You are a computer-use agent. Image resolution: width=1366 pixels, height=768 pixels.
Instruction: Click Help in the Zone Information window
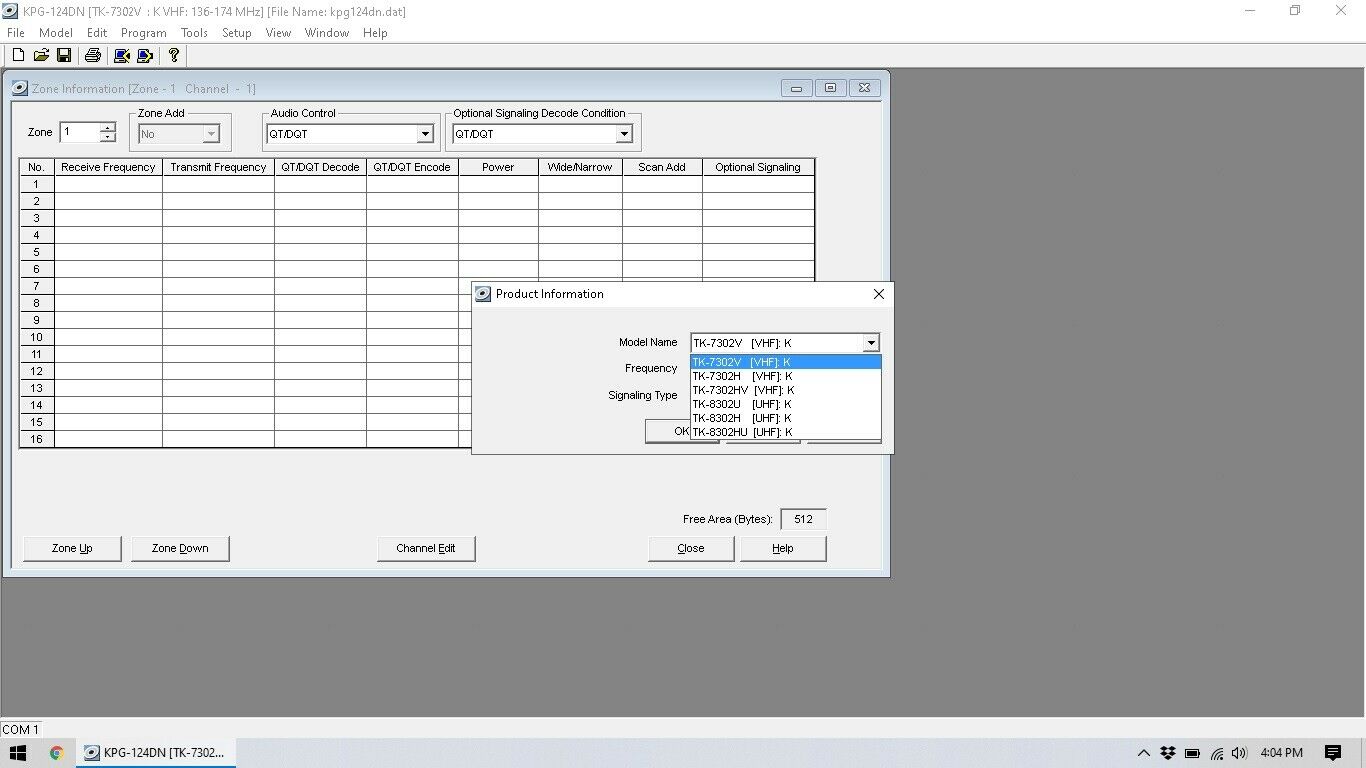783,548
